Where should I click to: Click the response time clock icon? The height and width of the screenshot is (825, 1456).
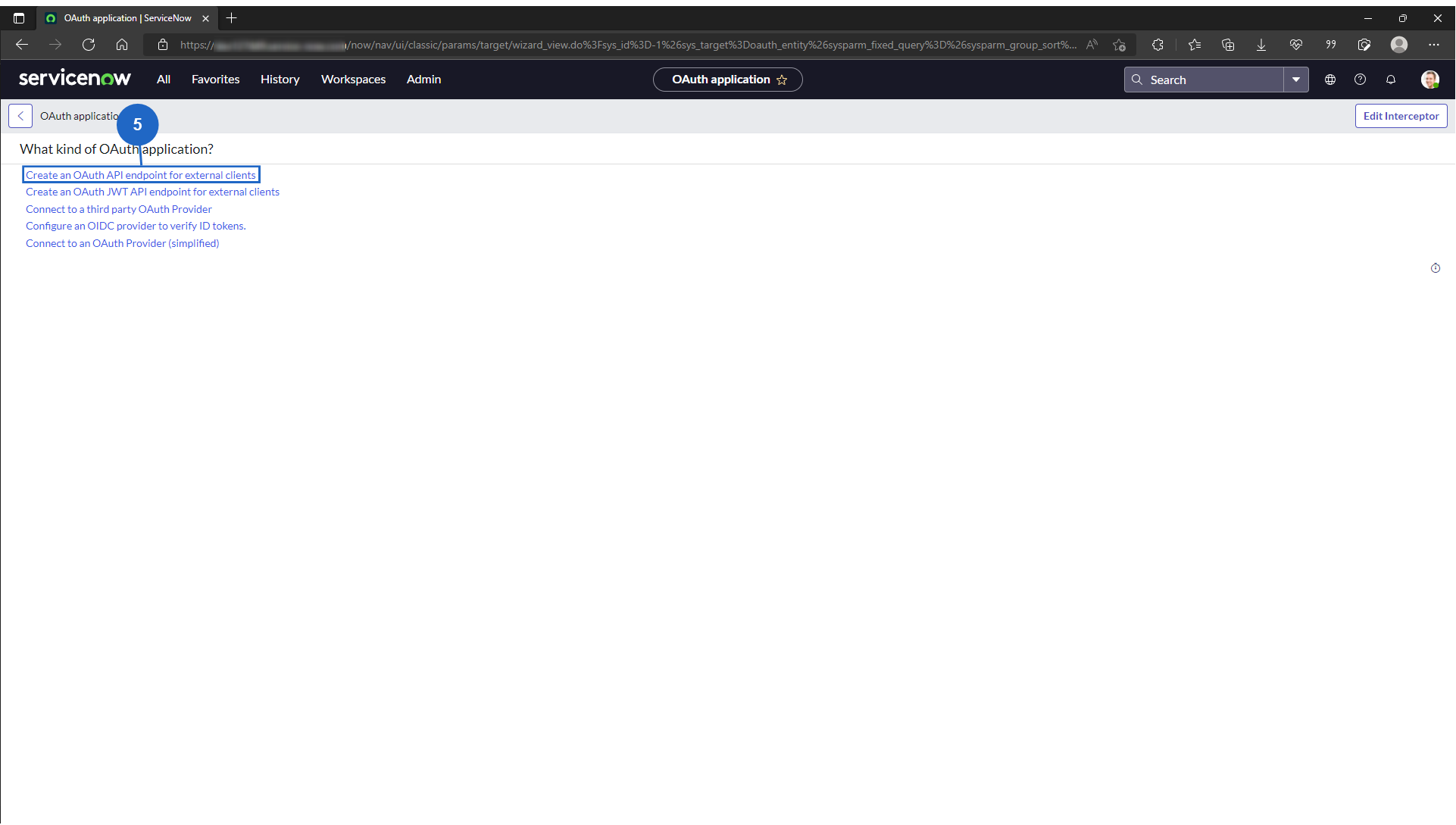click(1436, 268)
